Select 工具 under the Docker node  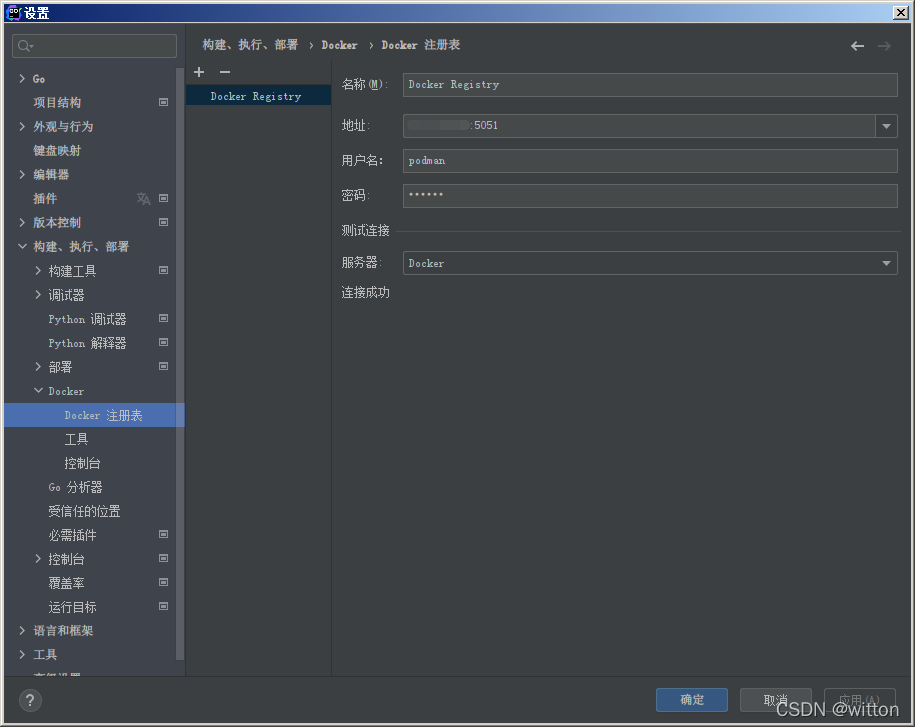point(76,439)
